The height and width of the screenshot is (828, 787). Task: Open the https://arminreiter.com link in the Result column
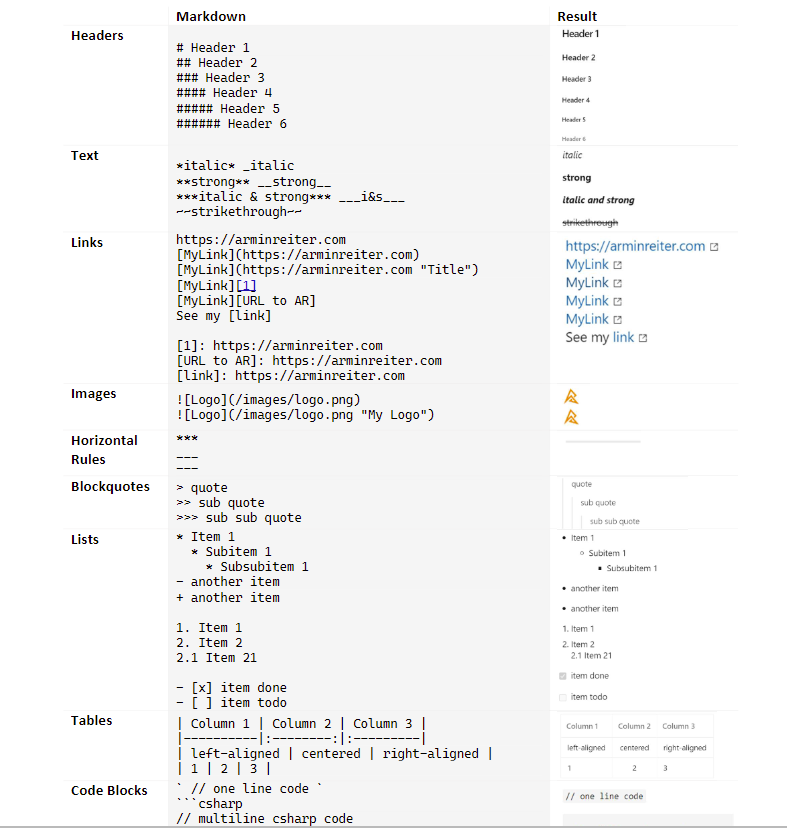click(x=635, y=246)
